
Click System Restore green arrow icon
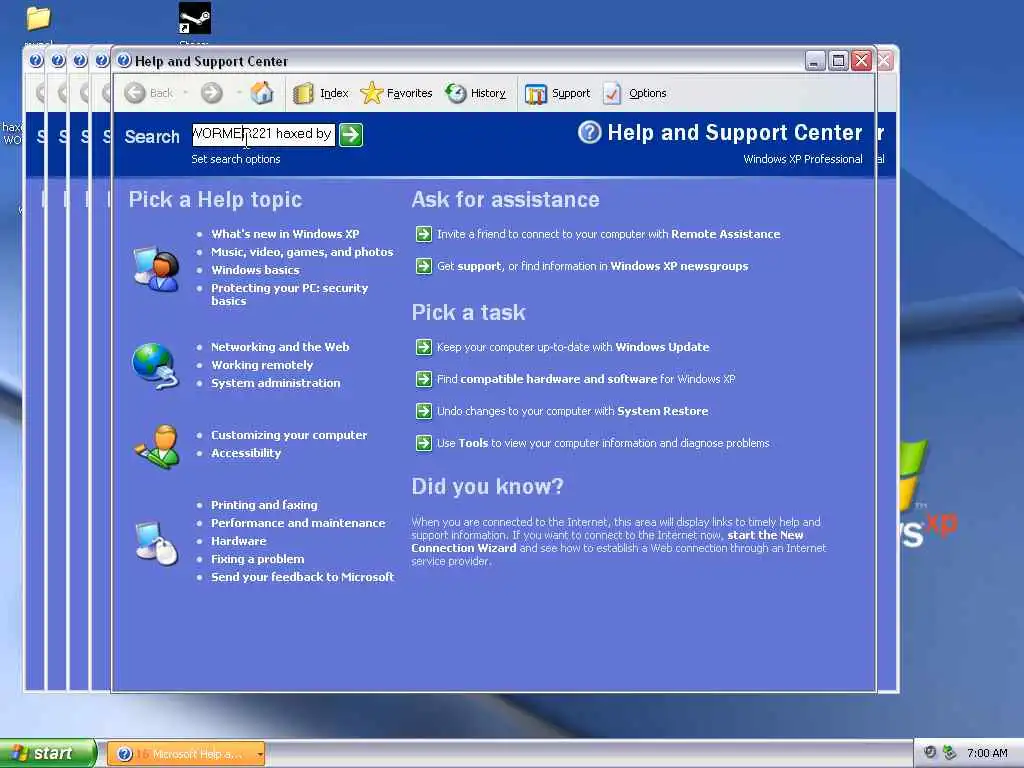[x=424, y=411]
